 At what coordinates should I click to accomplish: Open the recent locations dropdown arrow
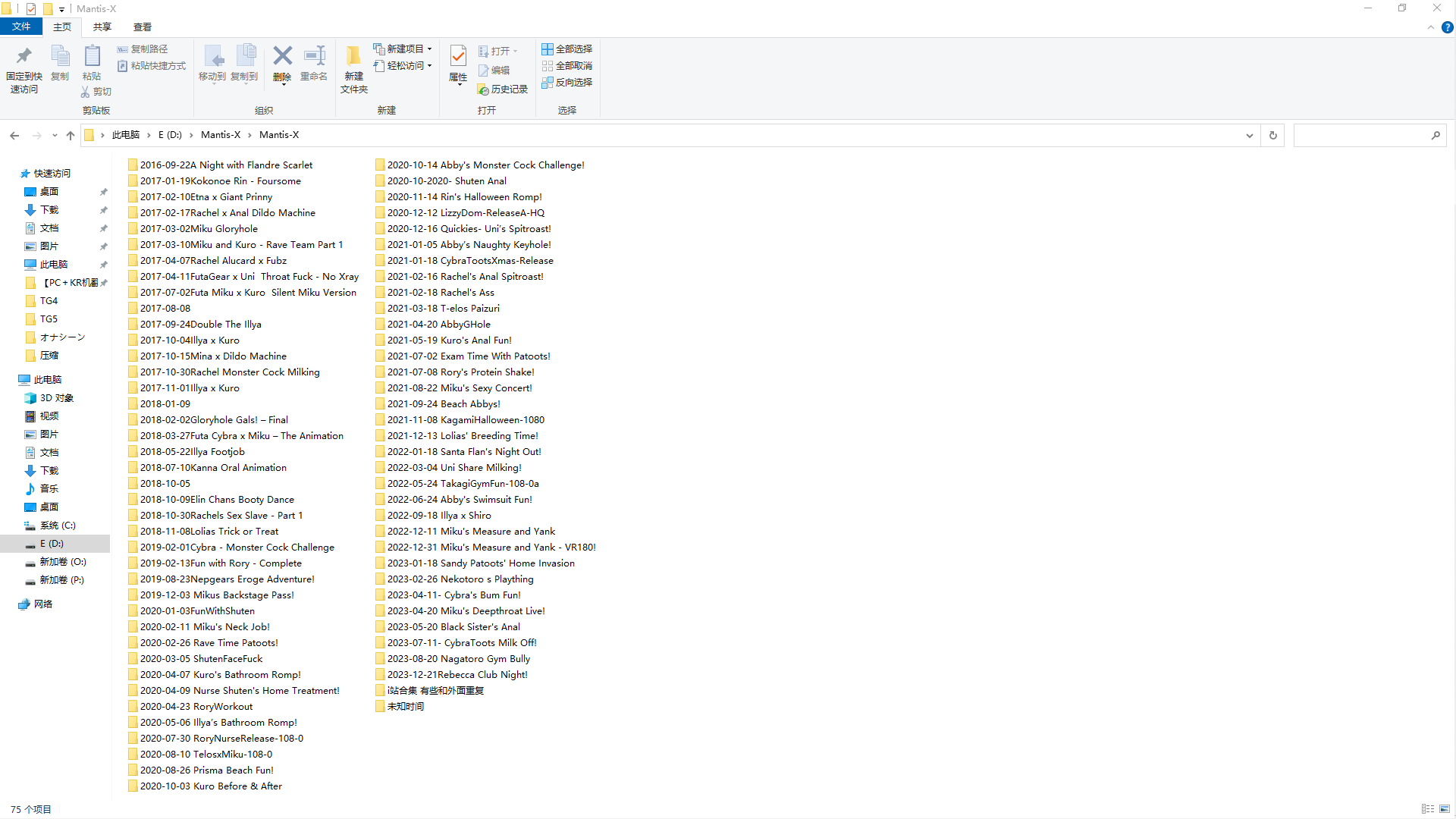point(55,135)
